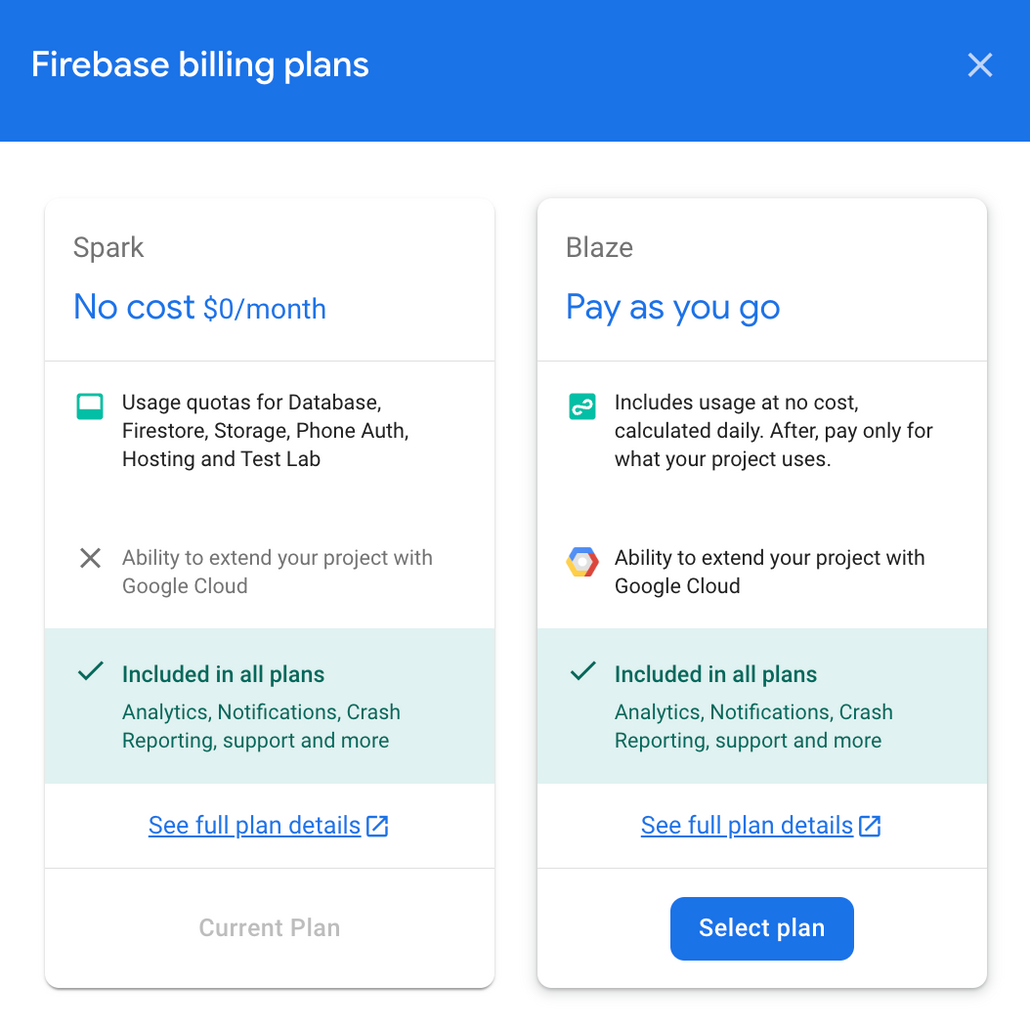1030x1026 pixels.
Task: Click the Database usage quotas icon on Spark card
Action: tap(89, 406)
